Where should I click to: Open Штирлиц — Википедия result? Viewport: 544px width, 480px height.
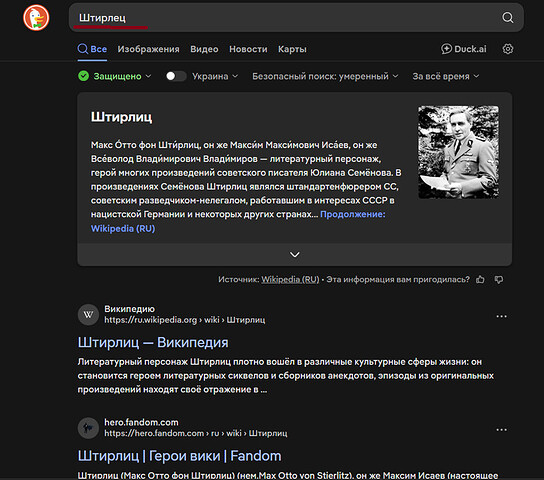pyautogui.click(x=153, y=342)
